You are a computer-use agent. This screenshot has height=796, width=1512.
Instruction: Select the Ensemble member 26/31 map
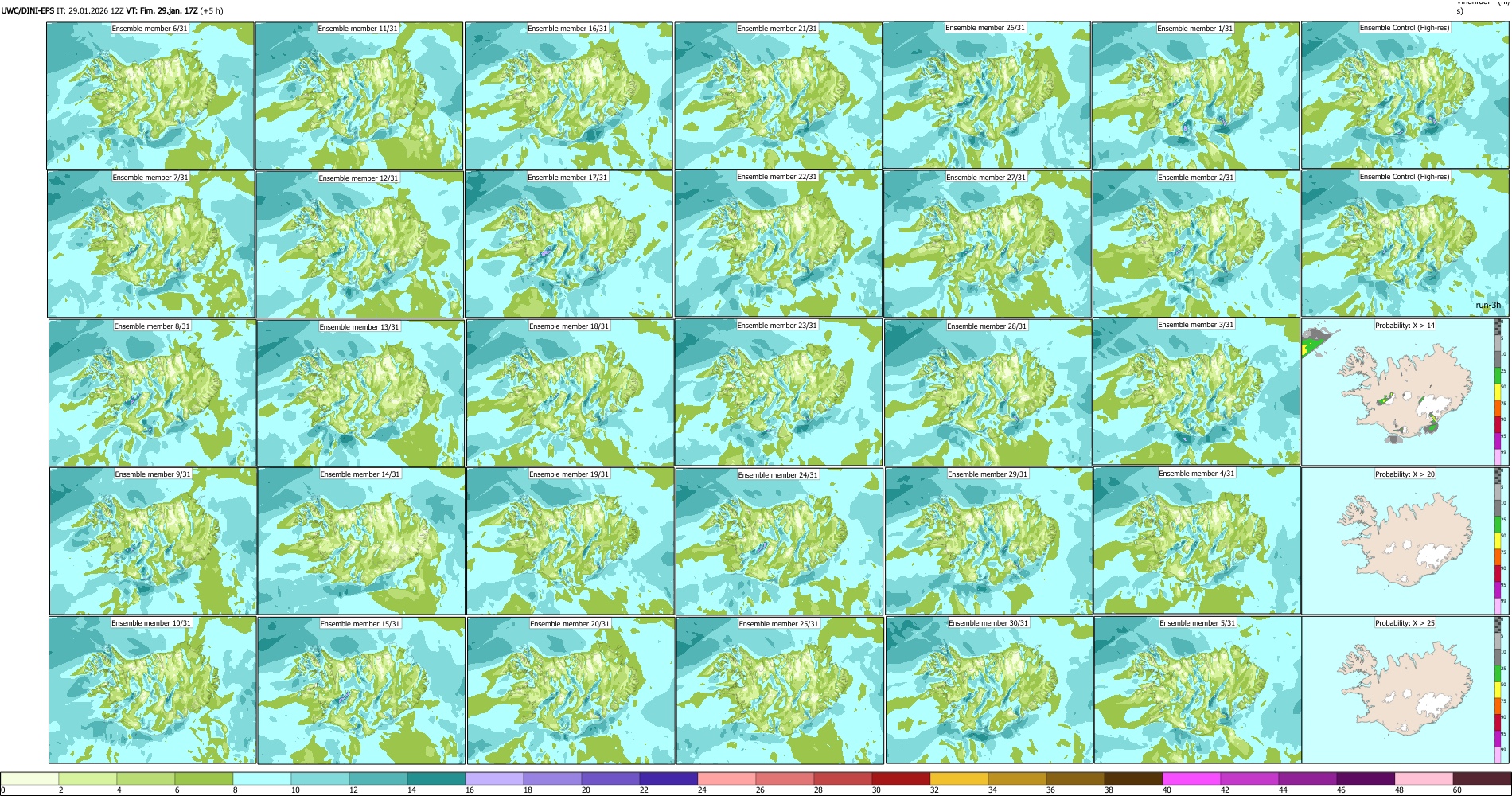(x=987, y=95)
